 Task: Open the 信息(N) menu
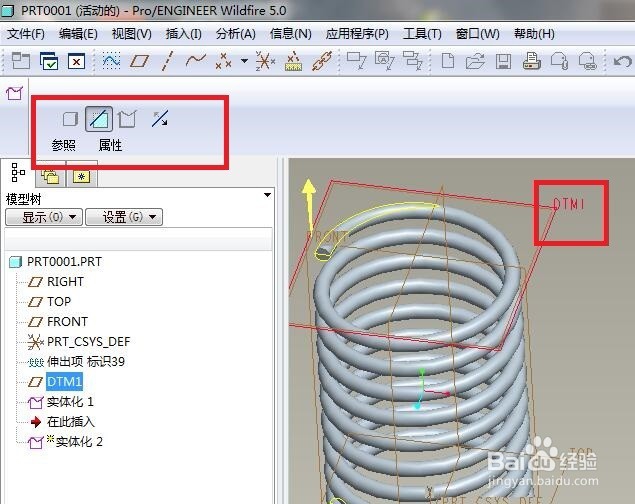290,34
